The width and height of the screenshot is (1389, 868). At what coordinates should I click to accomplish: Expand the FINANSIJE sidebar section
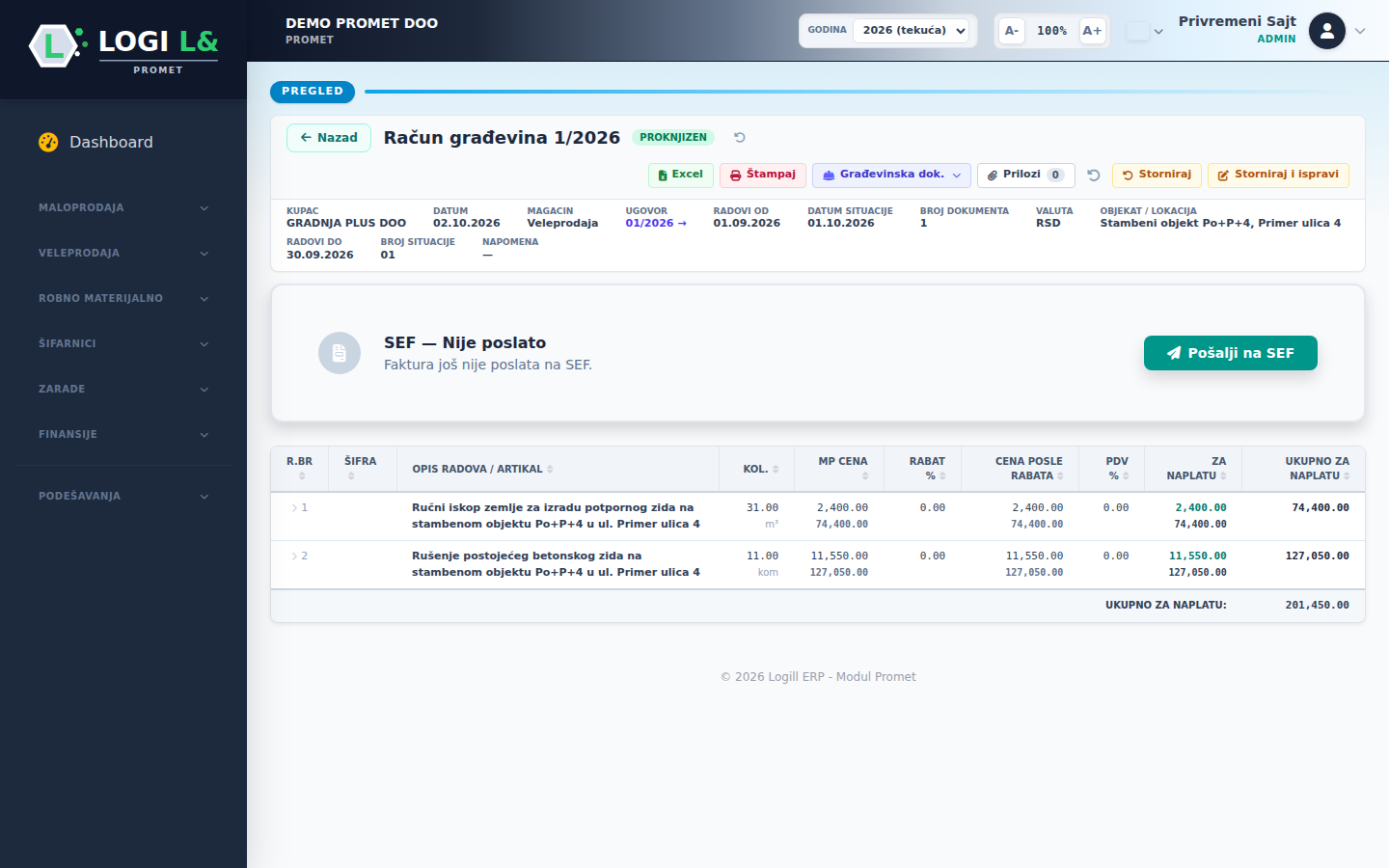[x=123, y=435]
